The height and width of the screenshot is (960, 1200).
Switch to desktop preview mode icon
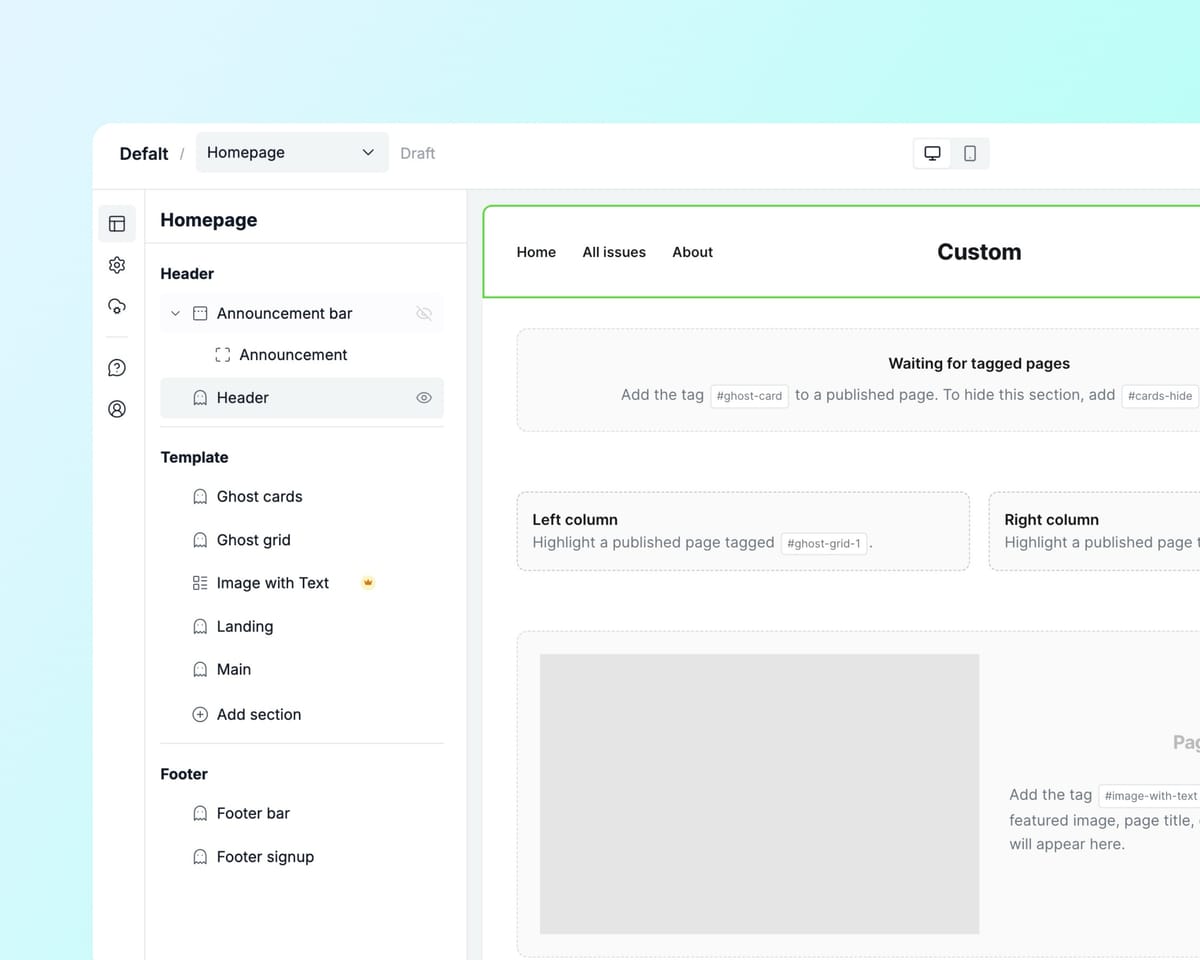[x=932, y=152]
